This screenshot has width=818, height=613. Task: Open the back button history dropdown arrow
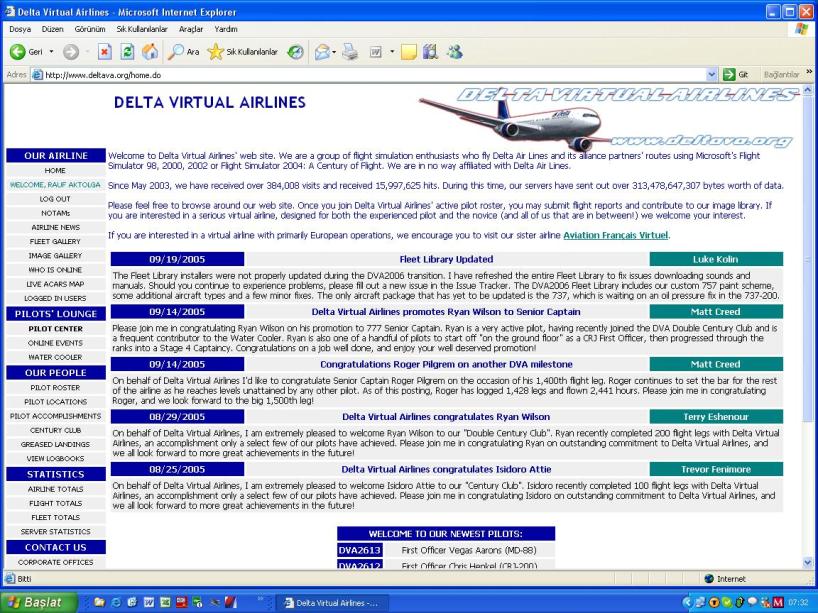(x=51, y=52)
